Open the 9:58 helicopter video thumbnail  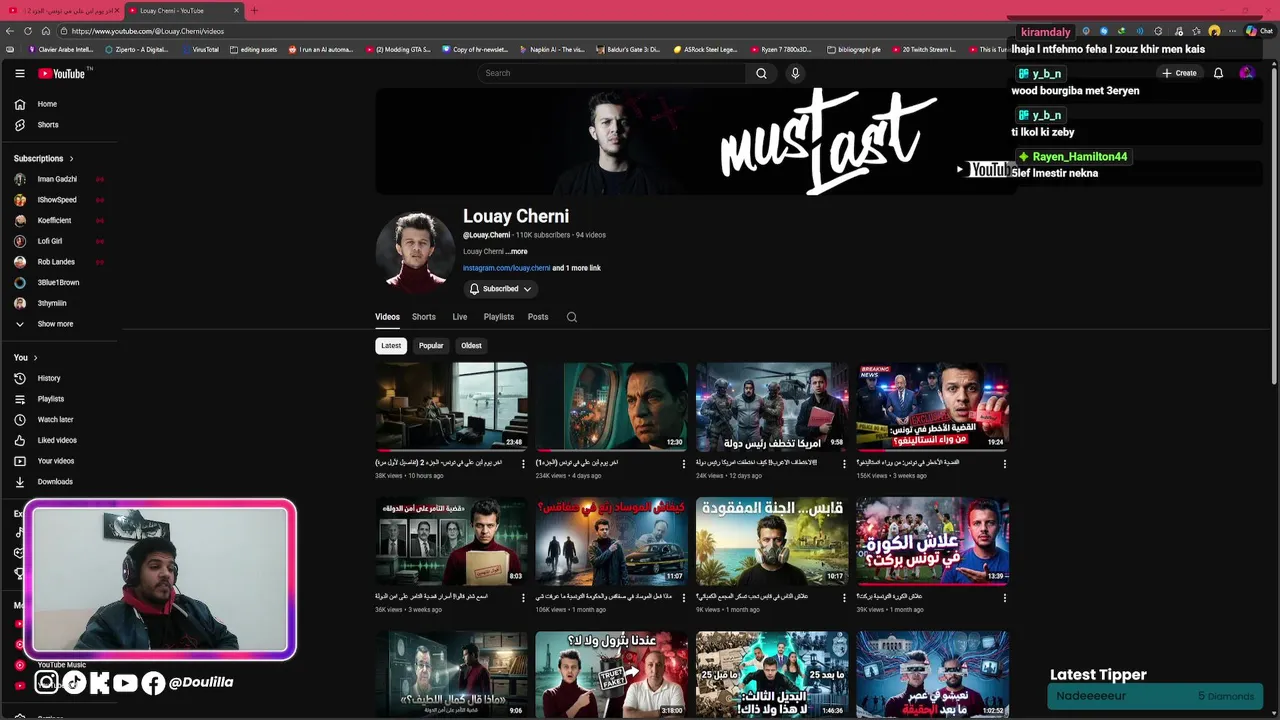[772, 406]
